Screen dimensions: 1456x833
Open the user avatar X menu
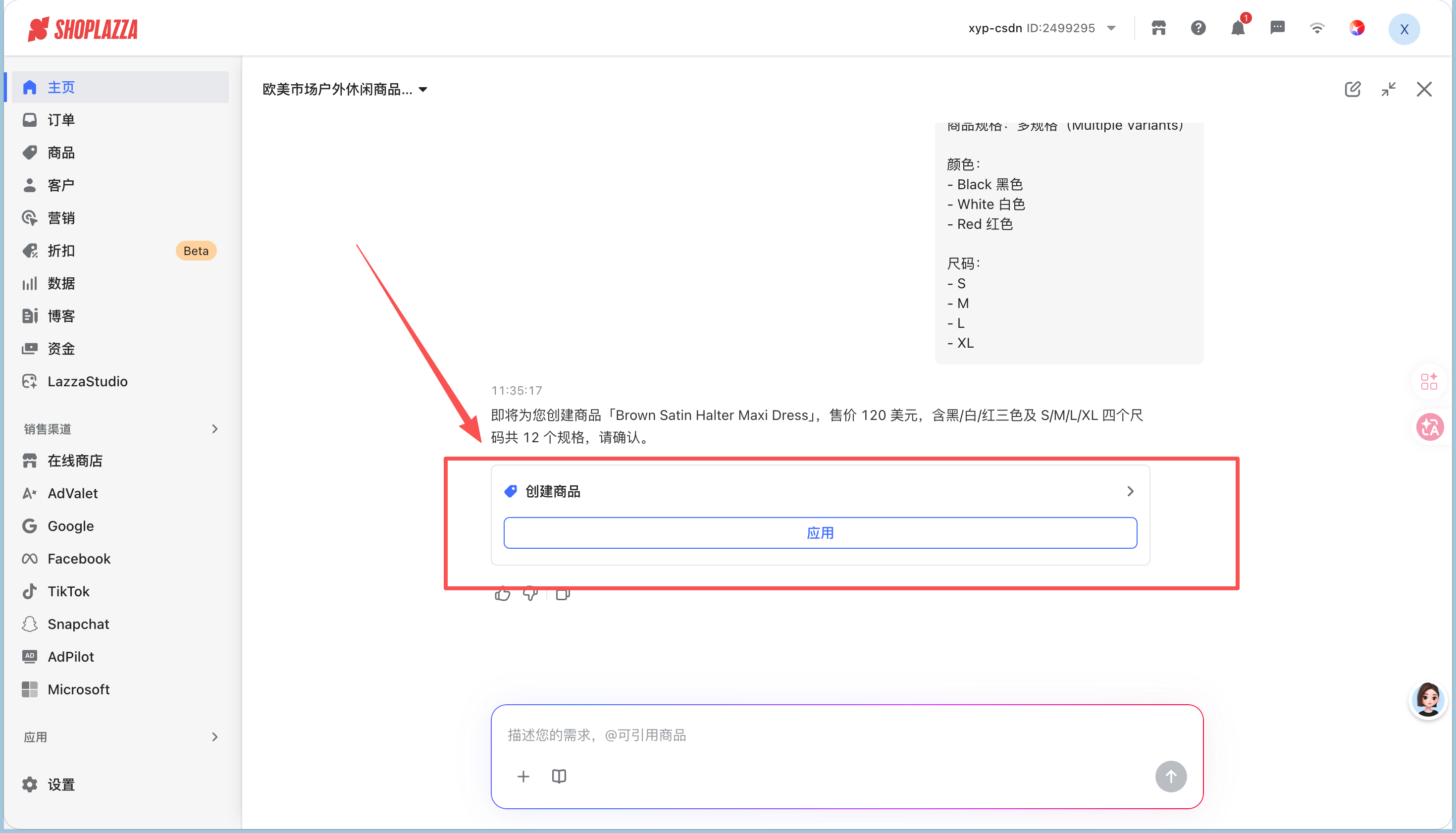coord(1404,29)
